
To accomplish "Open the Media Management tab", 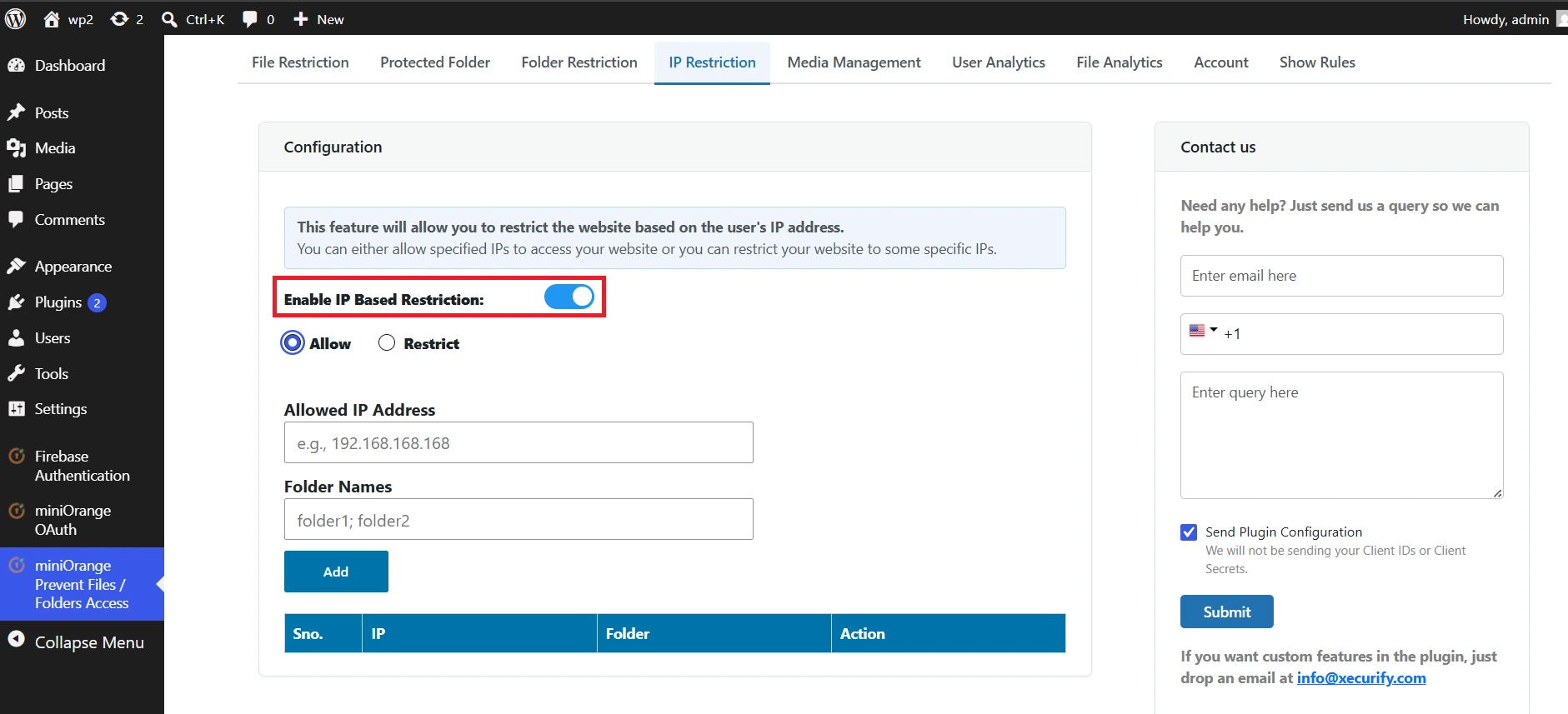I will coord(854,62).
